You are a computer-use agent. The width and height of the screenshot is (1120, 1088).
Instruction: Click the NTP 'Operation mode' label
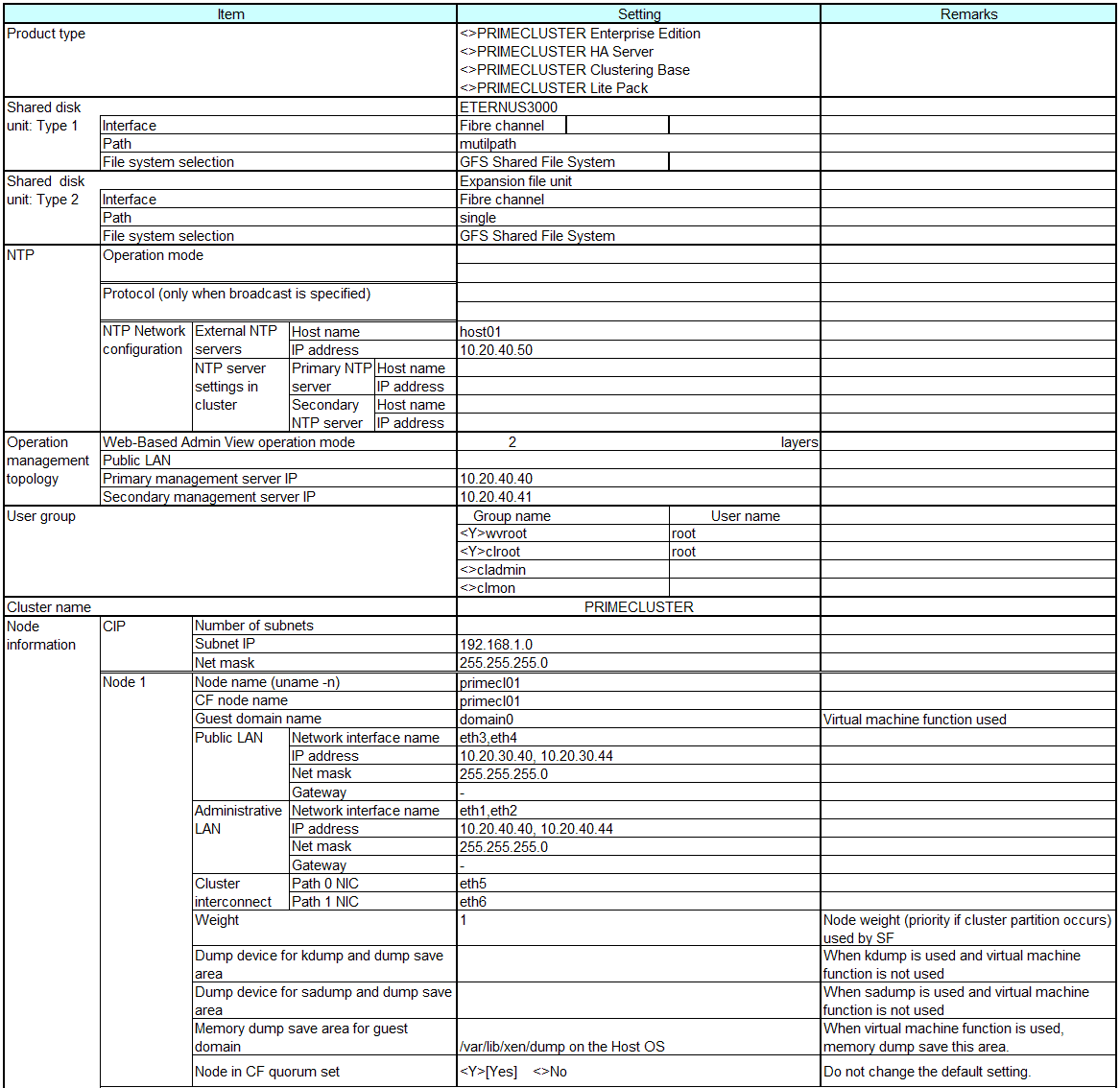coord(153,255)
